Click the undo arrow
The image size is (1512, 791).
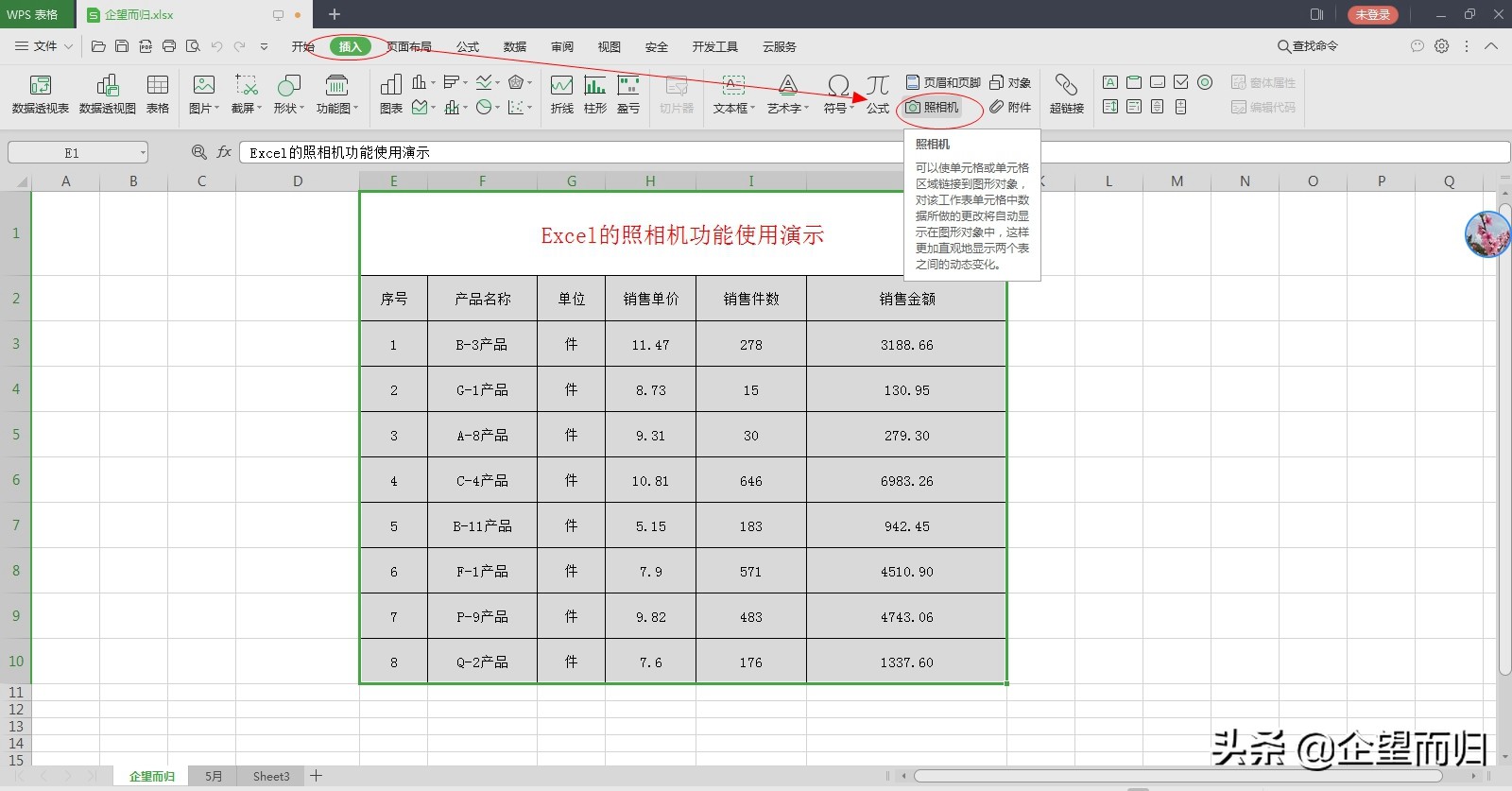click(x=216, y=45)
